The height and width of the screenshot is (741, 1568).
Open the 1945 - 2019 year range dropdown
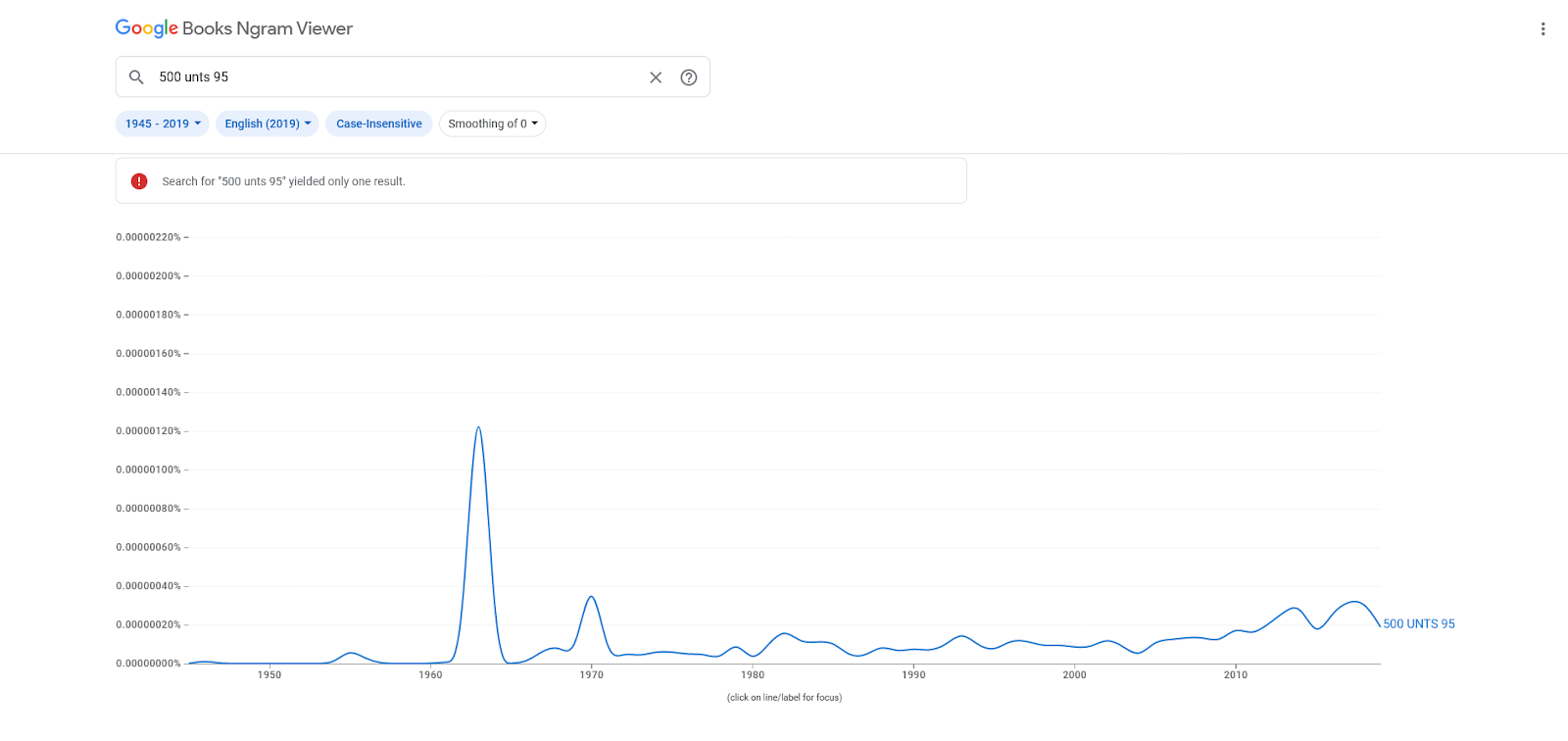(x=163, y=123)
